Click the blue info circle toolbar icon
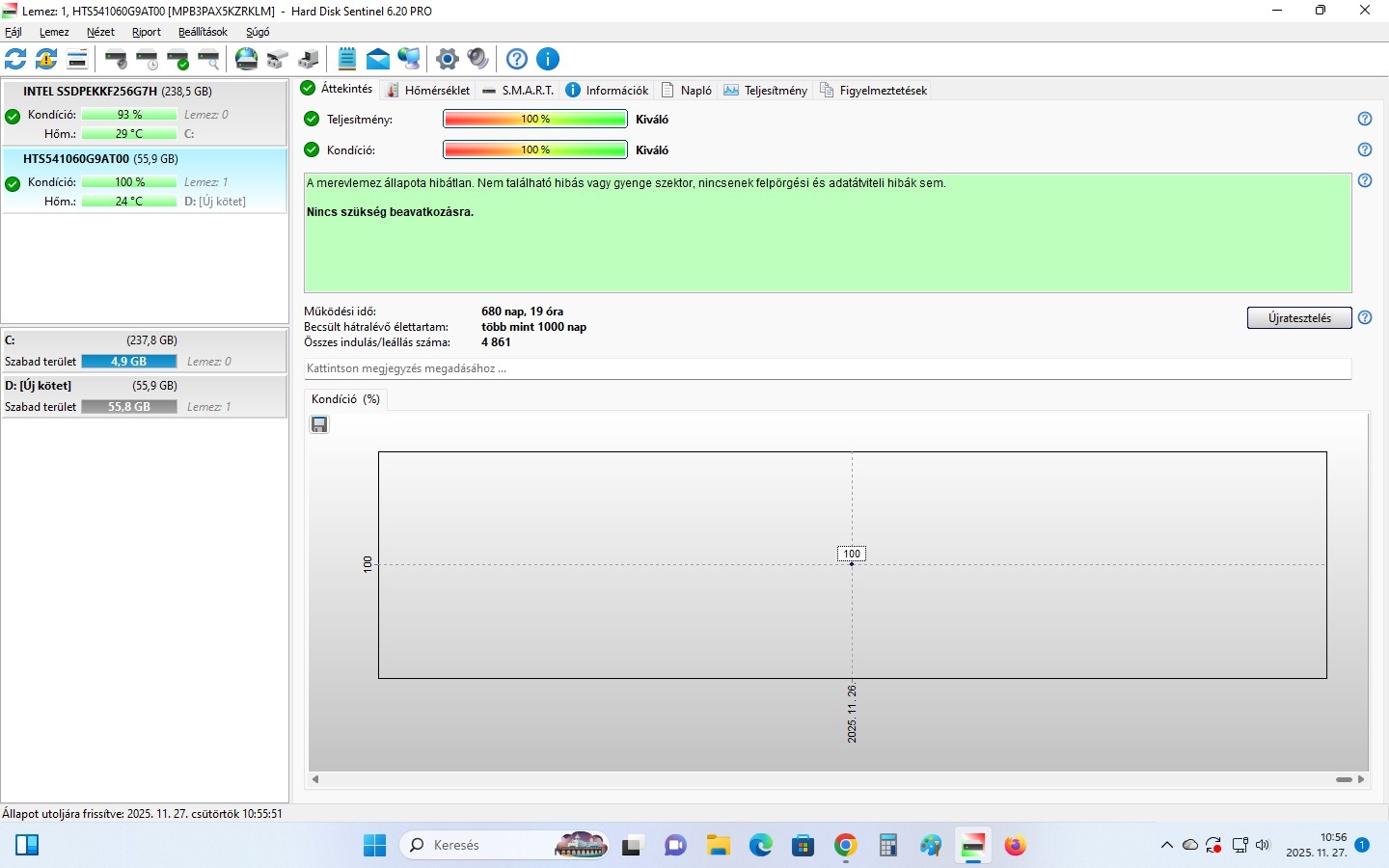The height and width of the screenshot is (868, 1389). (548, 59)
